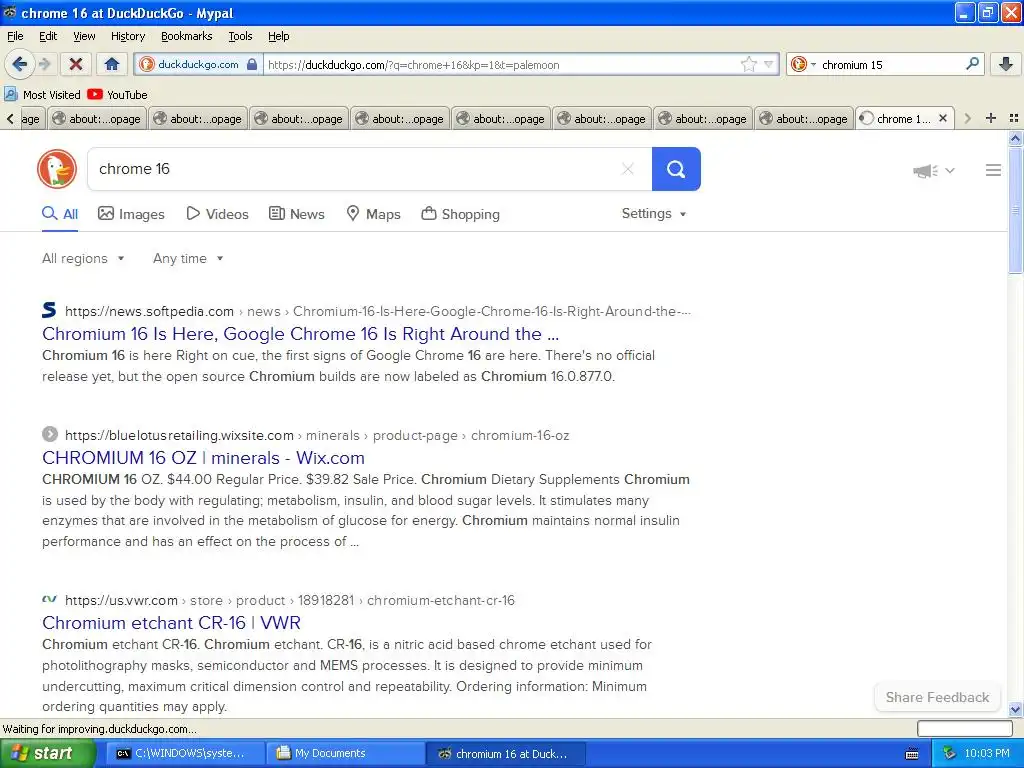
Task: Click the padlock site security icon
Action: point(251,64)
